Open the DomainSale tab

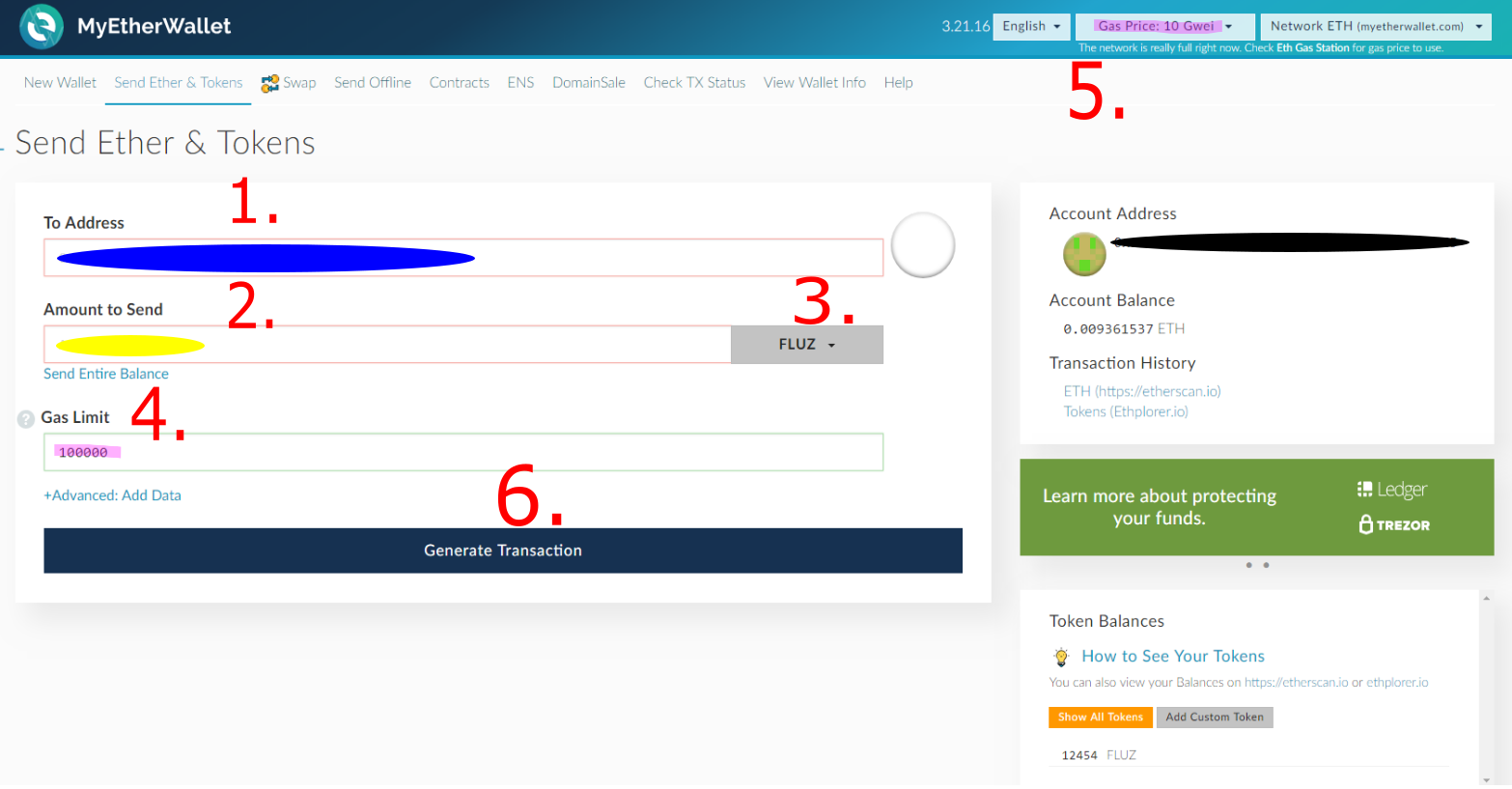tap(589, 83)
